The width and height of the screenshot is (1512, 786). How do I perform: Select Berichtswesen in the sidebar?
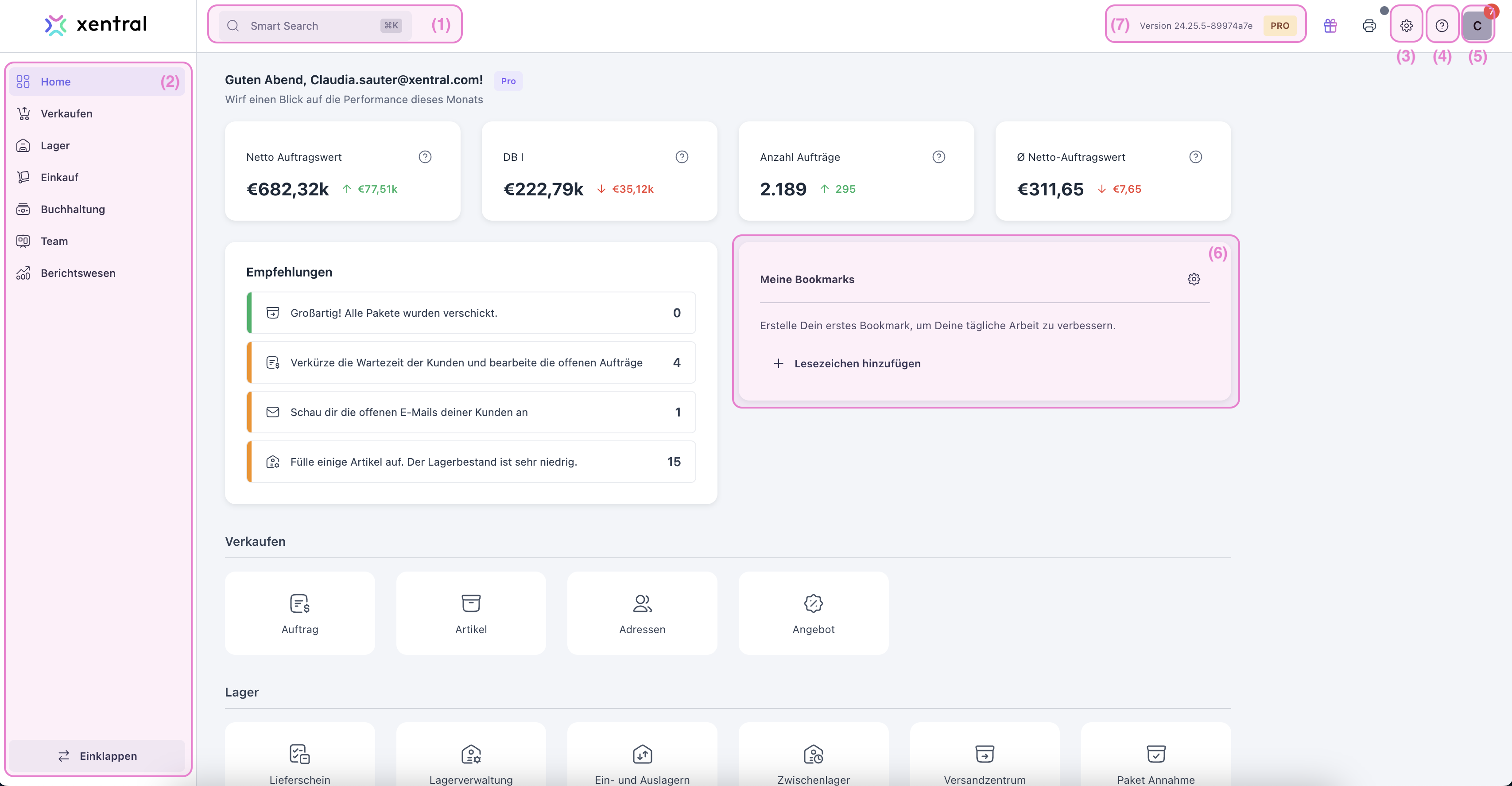(x=78, y=273)
